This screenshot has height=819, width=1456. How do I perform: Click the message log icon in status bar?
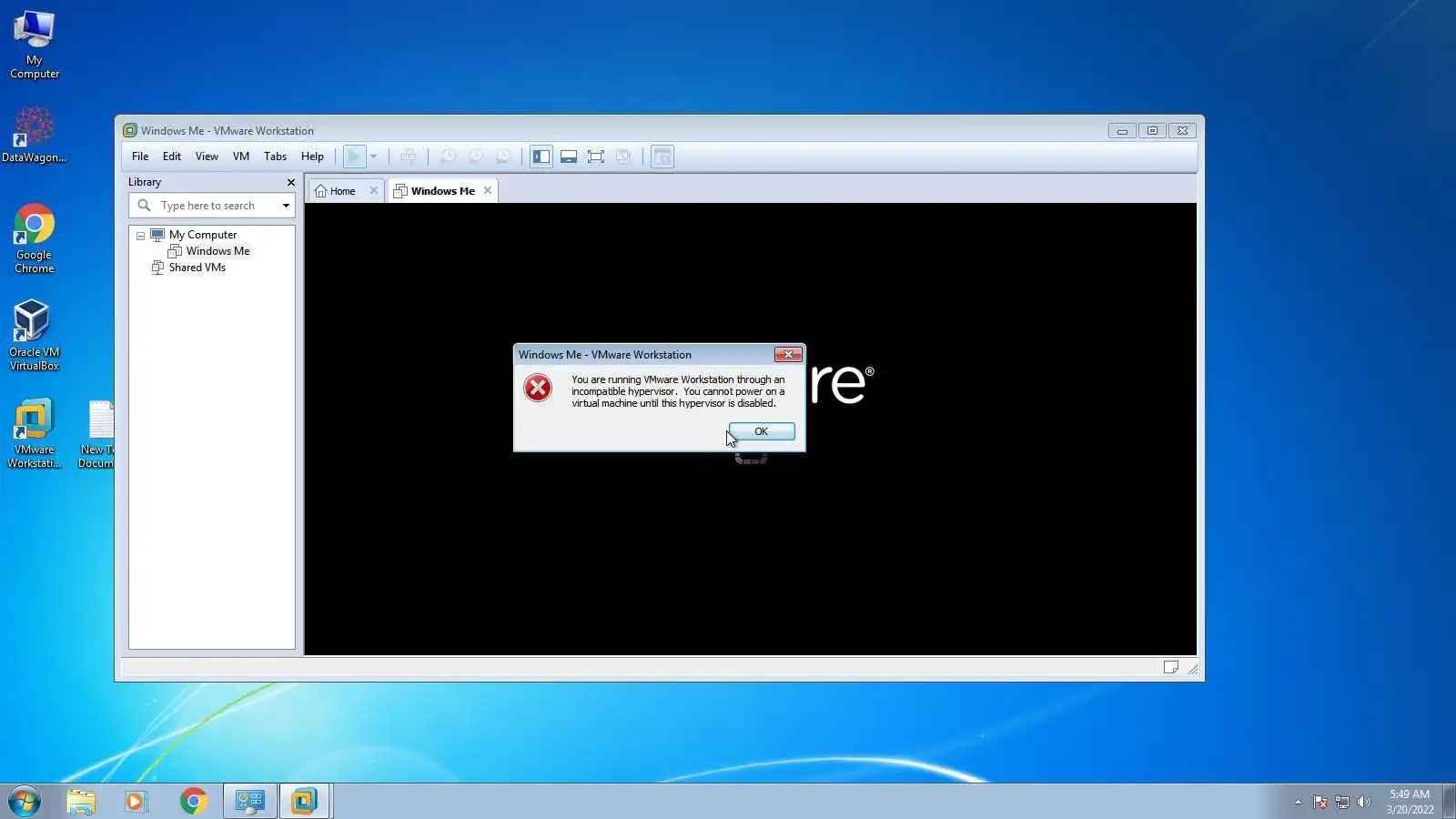1171,668
